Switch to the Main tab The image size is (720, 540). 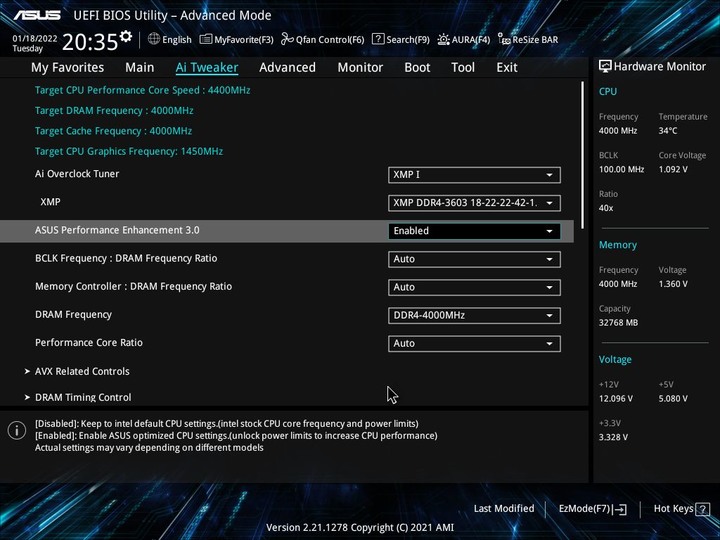click(x=140, y=68)
